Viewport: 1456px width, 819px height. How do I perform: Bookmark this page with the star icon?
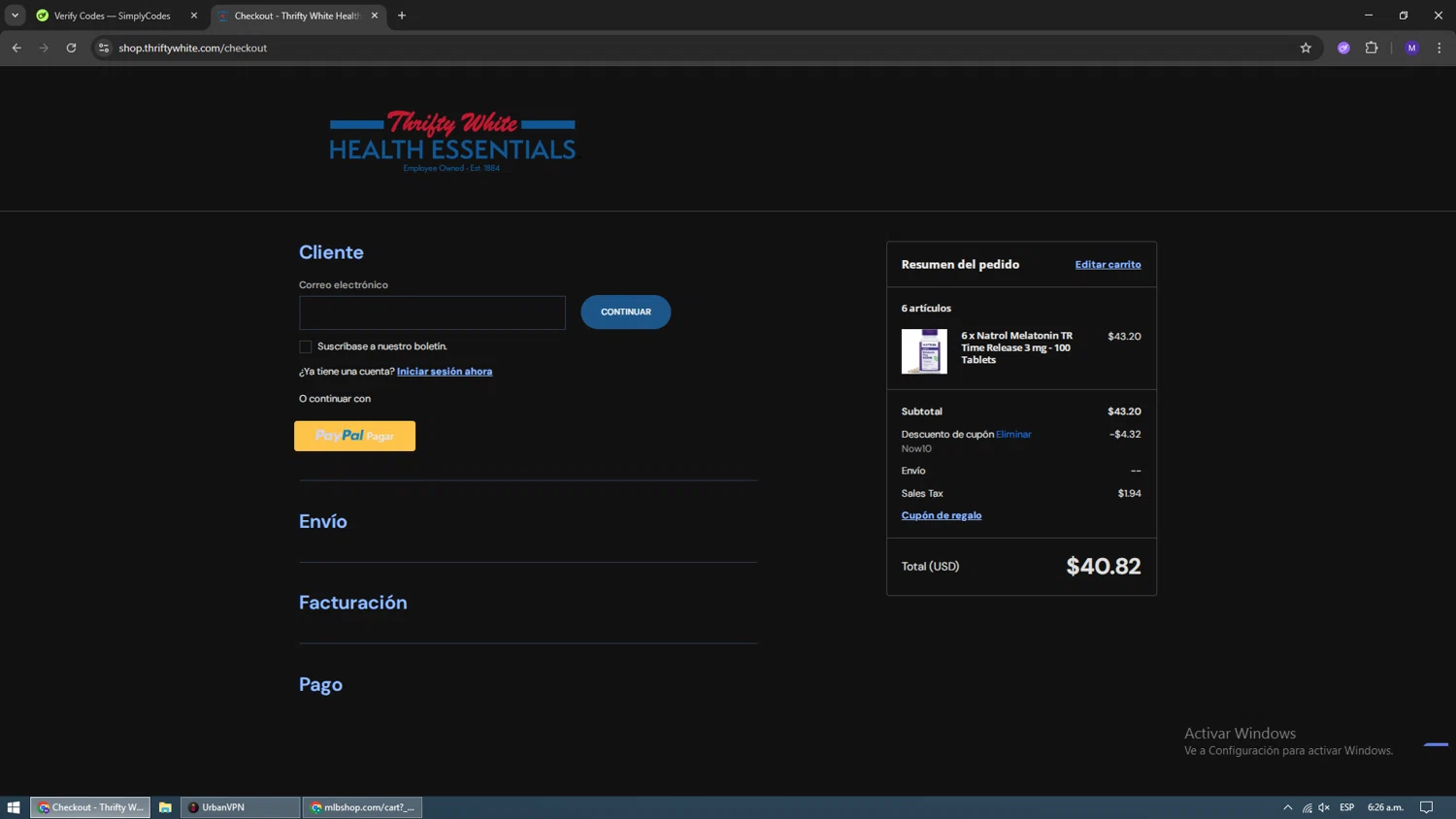1306,48
